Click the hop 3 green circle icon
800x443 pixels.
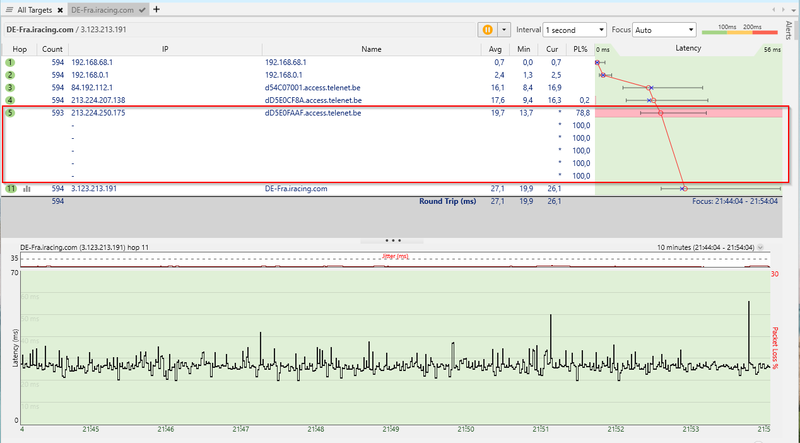(10, 87)
